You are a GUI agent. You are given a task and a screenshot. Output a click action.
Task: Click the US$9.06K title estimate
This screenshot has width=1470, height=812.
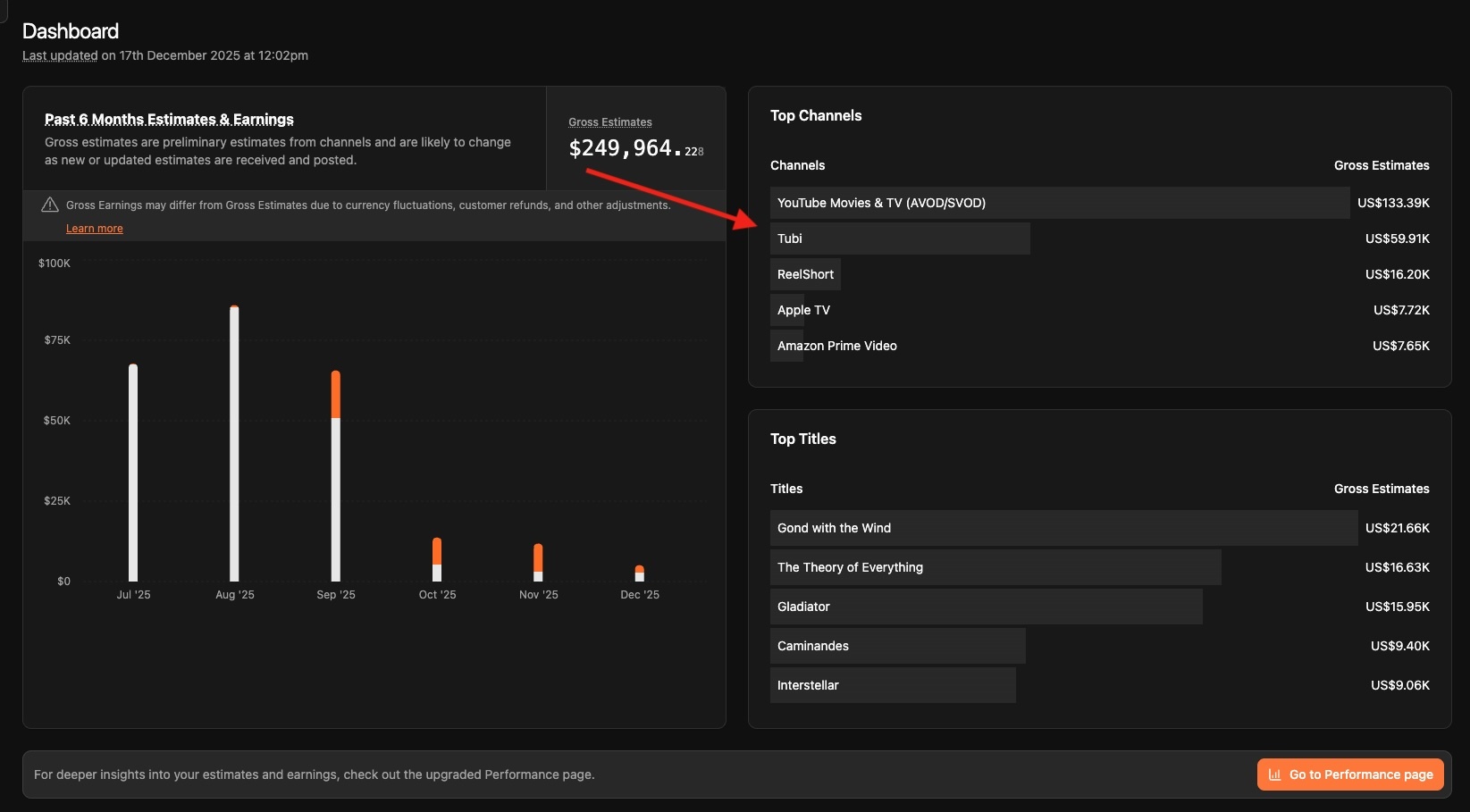(1400, 685)
